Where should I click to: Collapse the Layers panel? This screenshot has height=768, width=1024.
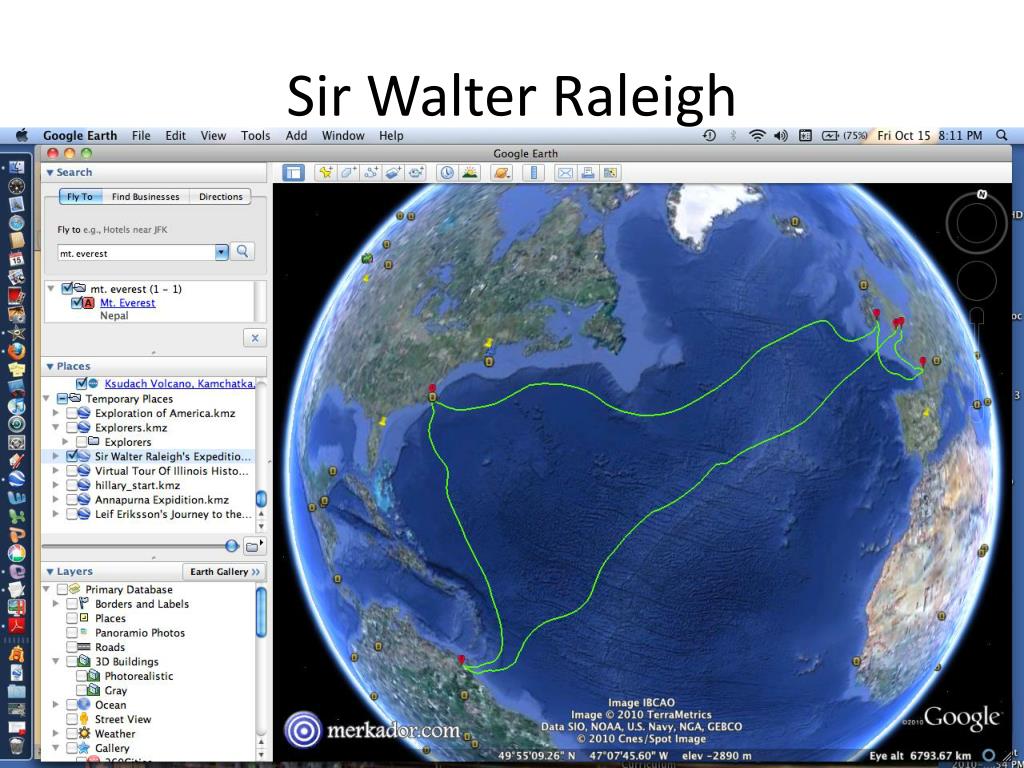(50, 571)
